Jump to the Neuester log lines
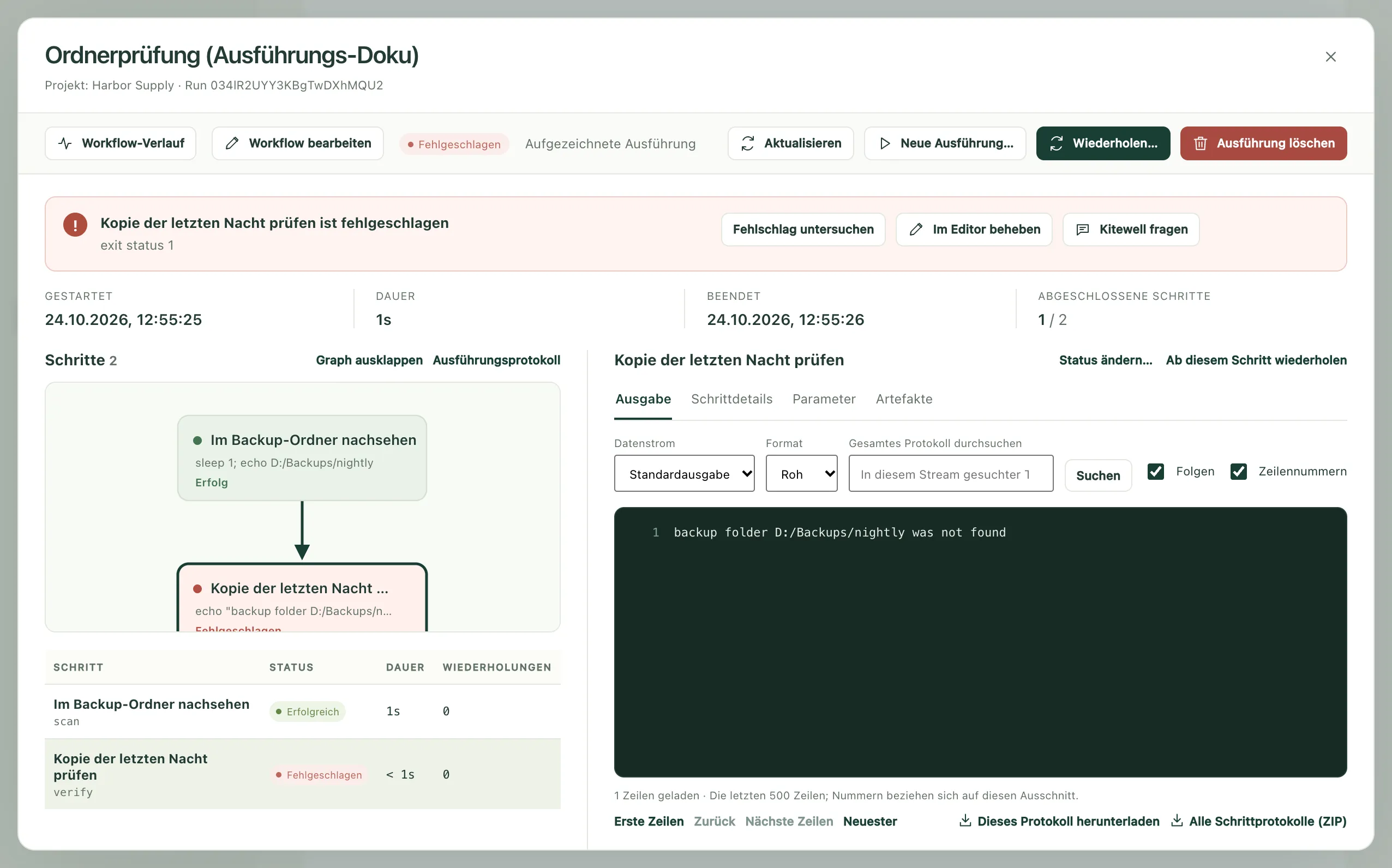Viewport: 1392px width, 868px height. [x=869, y=822]
